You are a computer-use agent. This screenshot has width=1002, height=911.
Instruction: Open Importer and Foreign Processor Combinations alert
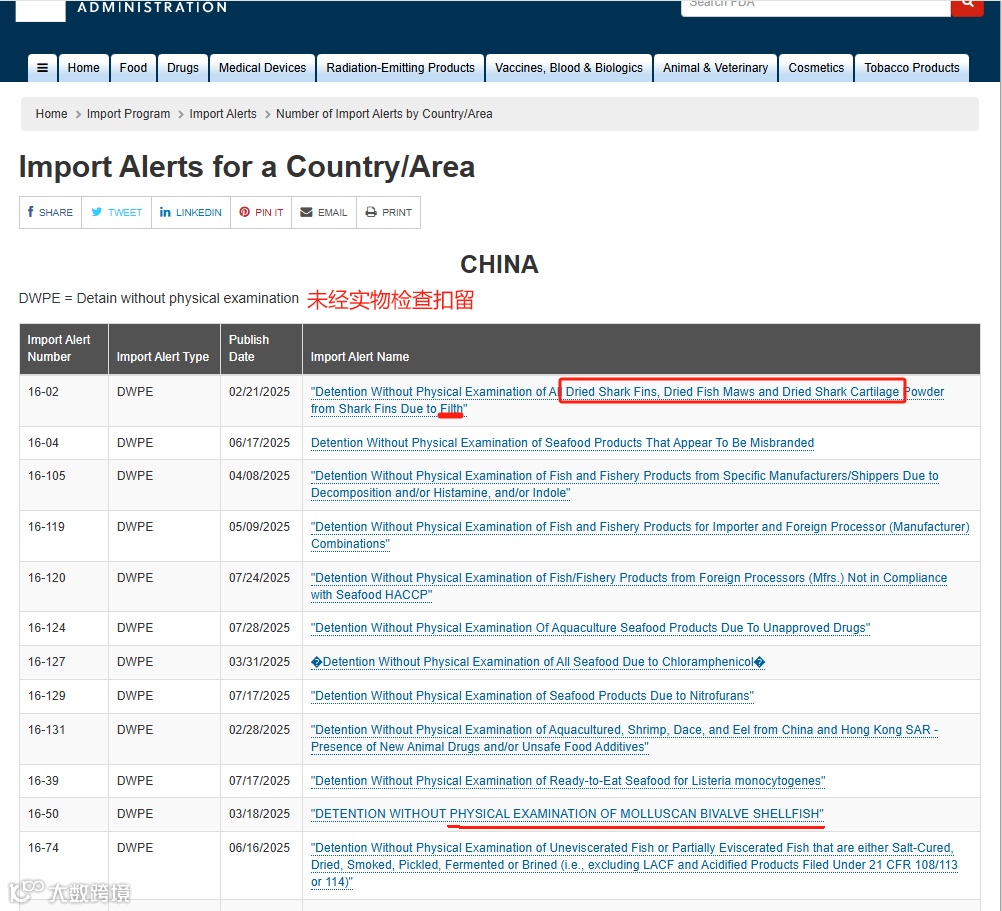click(640, 535)
